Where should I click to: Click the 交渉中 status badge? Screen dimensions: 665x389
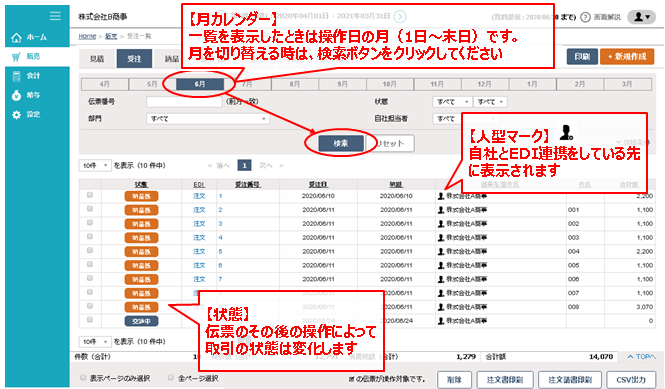click(141, 321)
